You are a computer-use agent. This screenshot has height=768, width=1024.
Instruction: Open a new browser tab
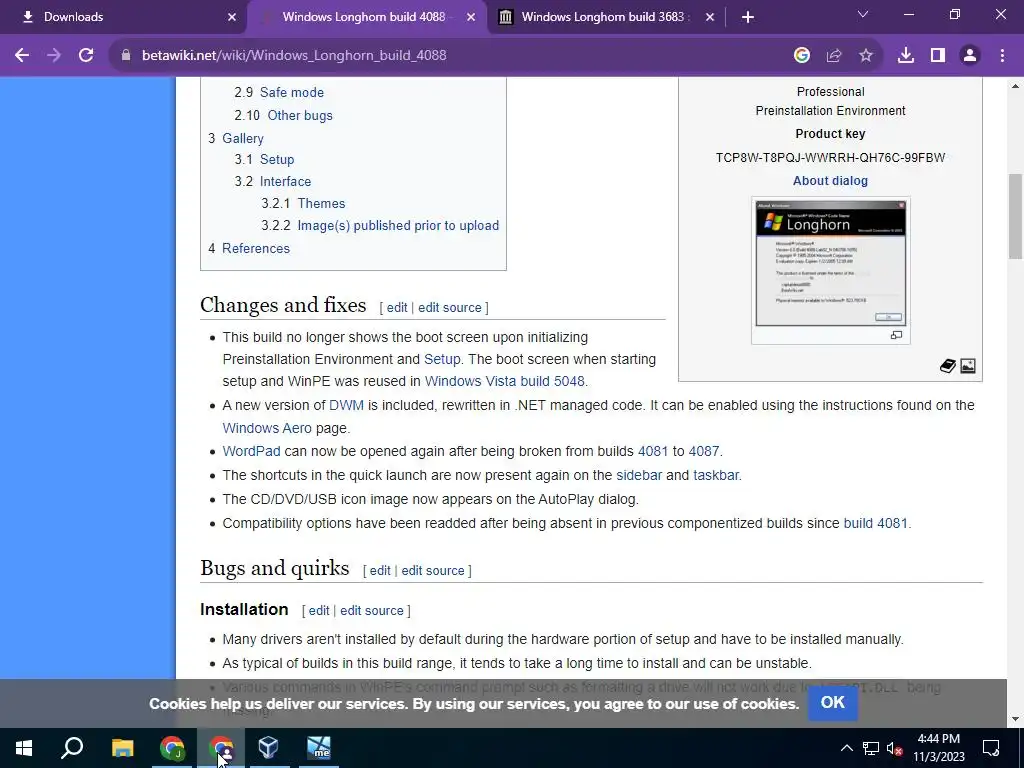click(x=748, y=17)
